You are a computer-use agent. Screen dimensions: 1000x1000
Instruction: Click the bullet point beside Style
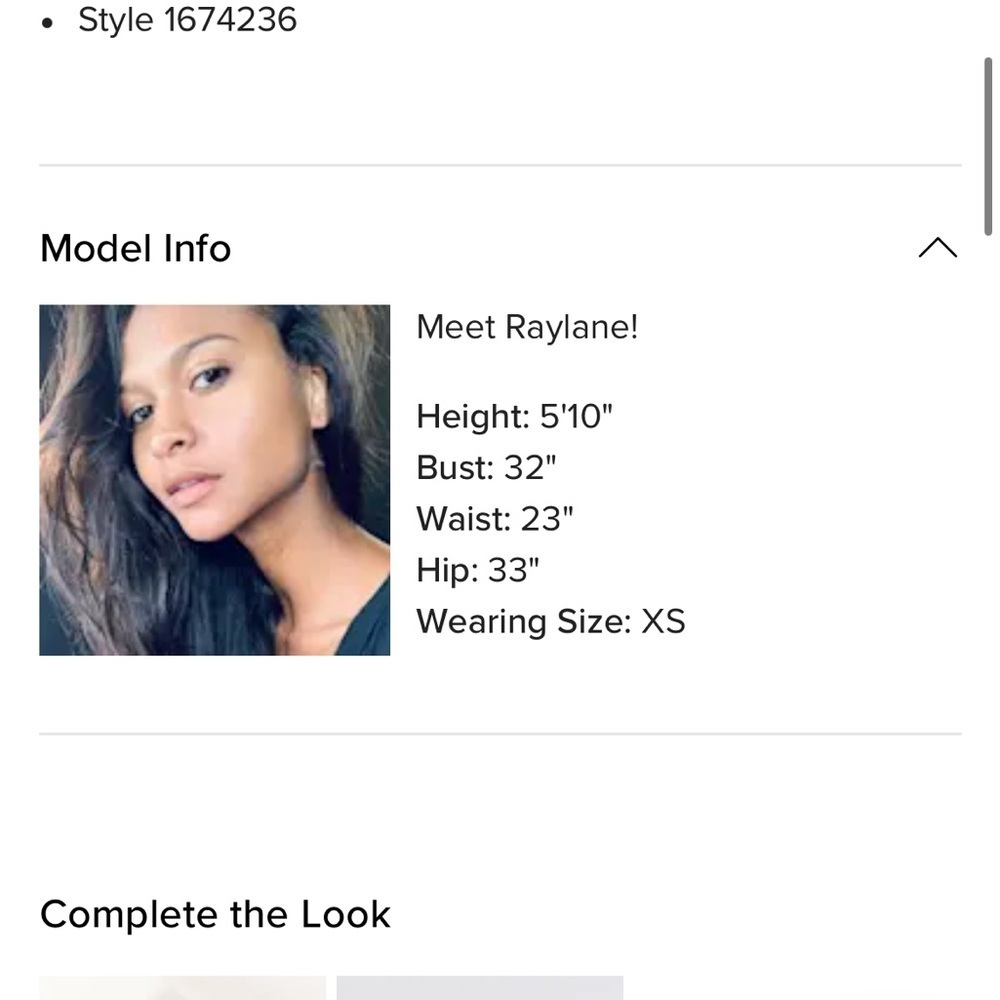(x=47, y=24)
